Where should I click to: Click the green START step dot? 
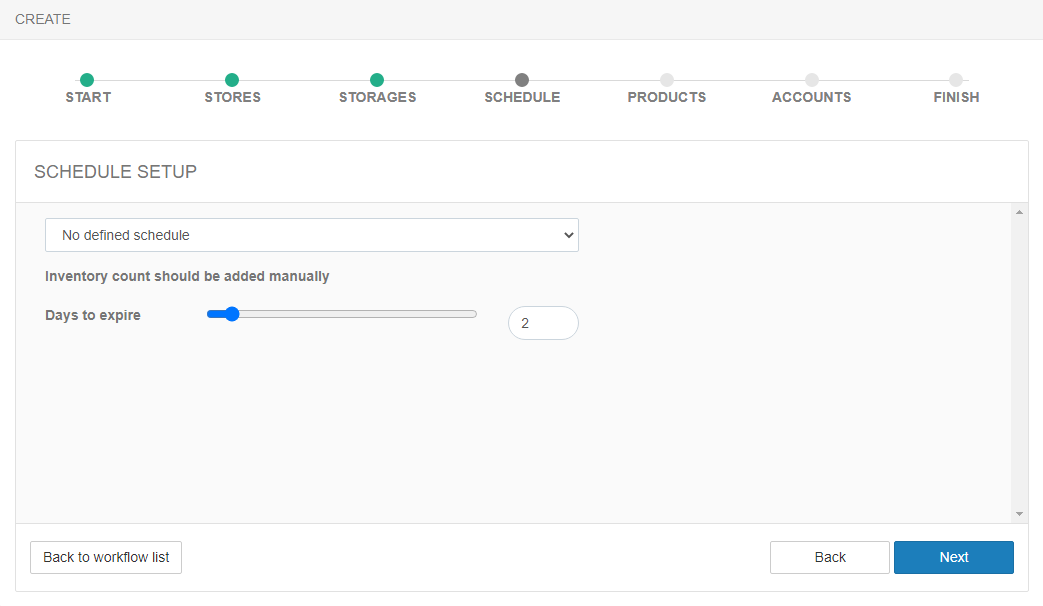point(87,80)
